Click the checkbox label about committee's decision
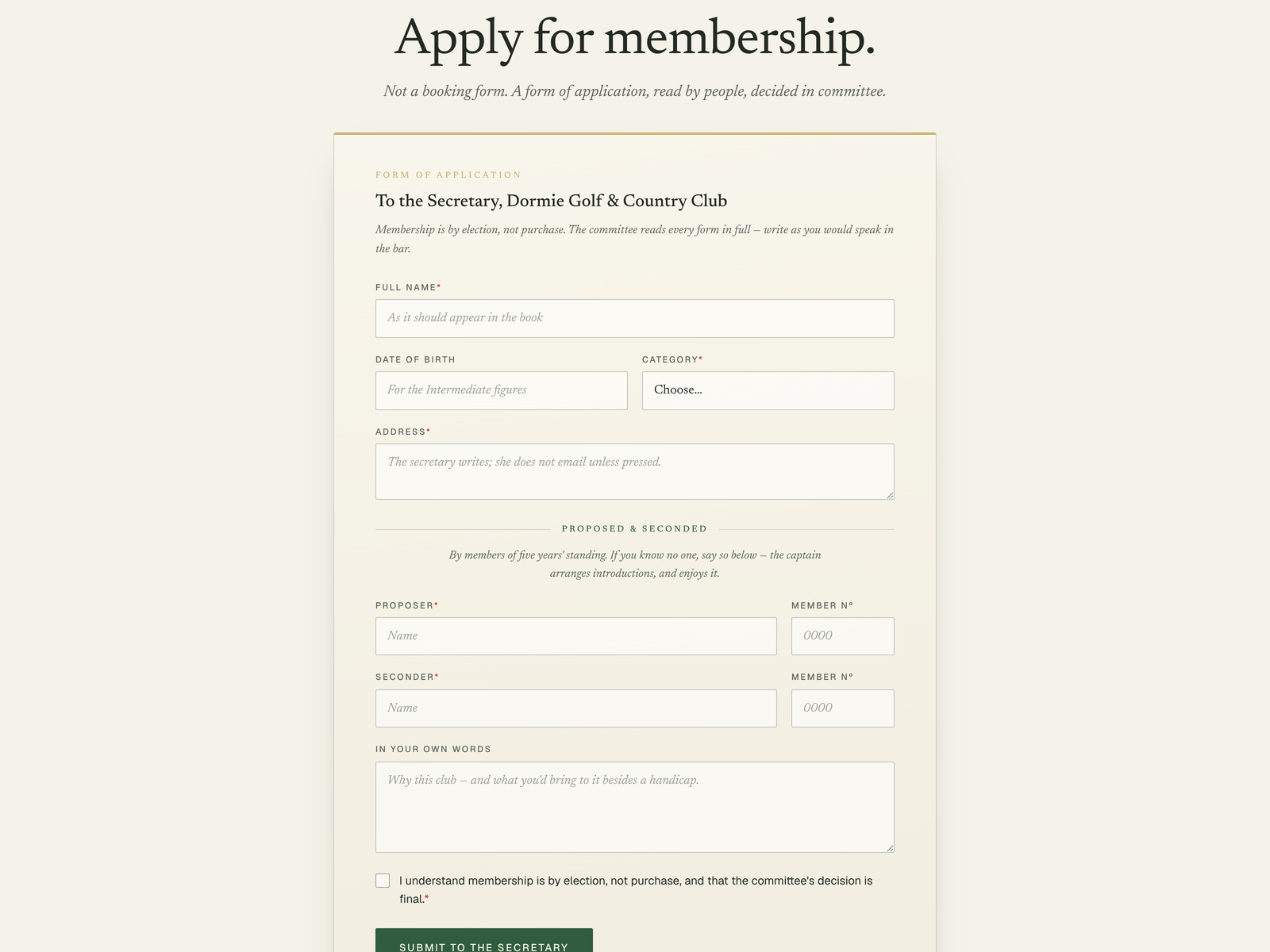This screenshot has height=952, width=1270. pyautogui.click(x=636, y=889)
